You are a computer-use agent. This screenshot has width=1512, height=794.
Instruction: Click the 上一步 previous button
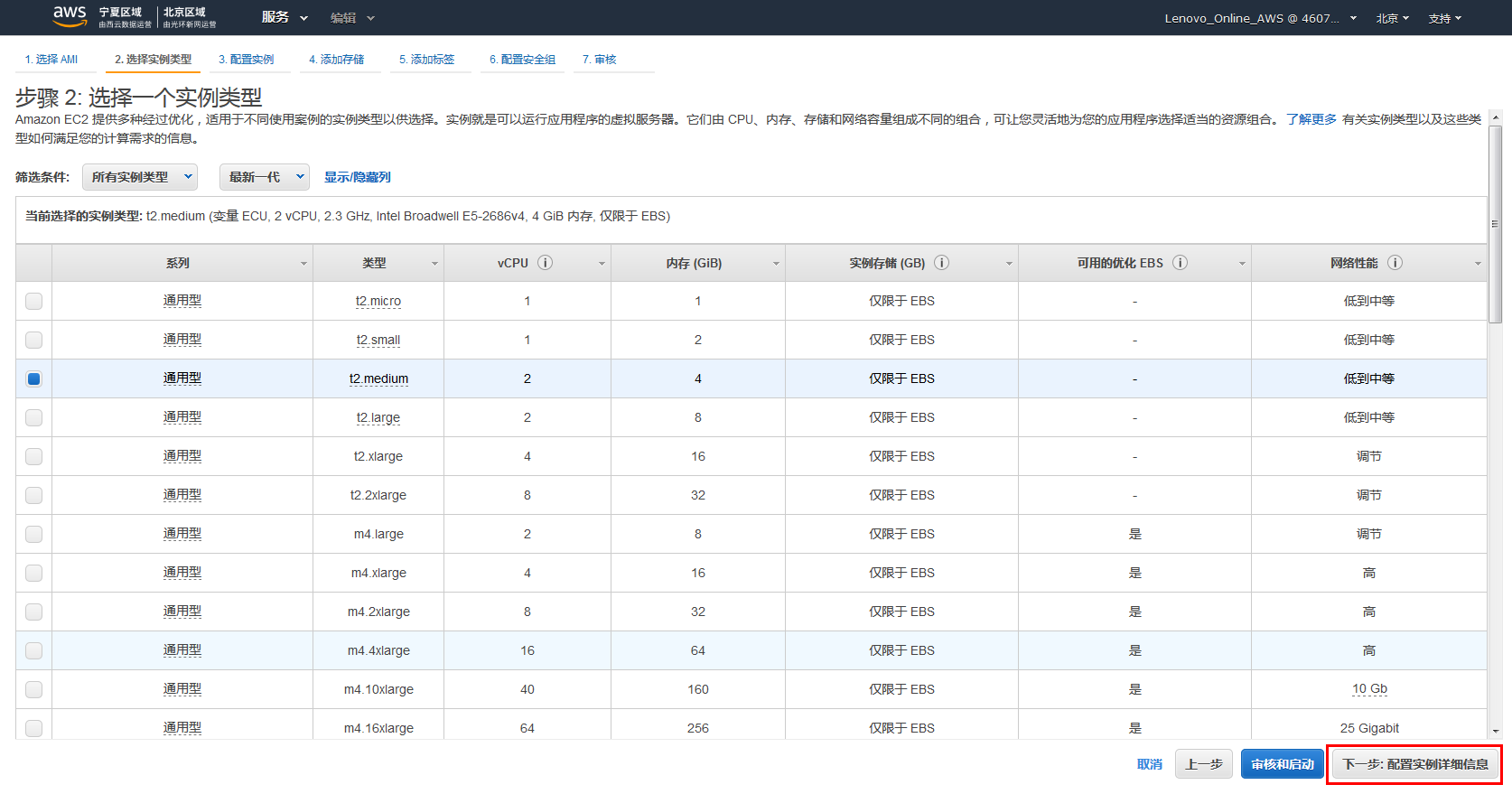coord(1204,764)
